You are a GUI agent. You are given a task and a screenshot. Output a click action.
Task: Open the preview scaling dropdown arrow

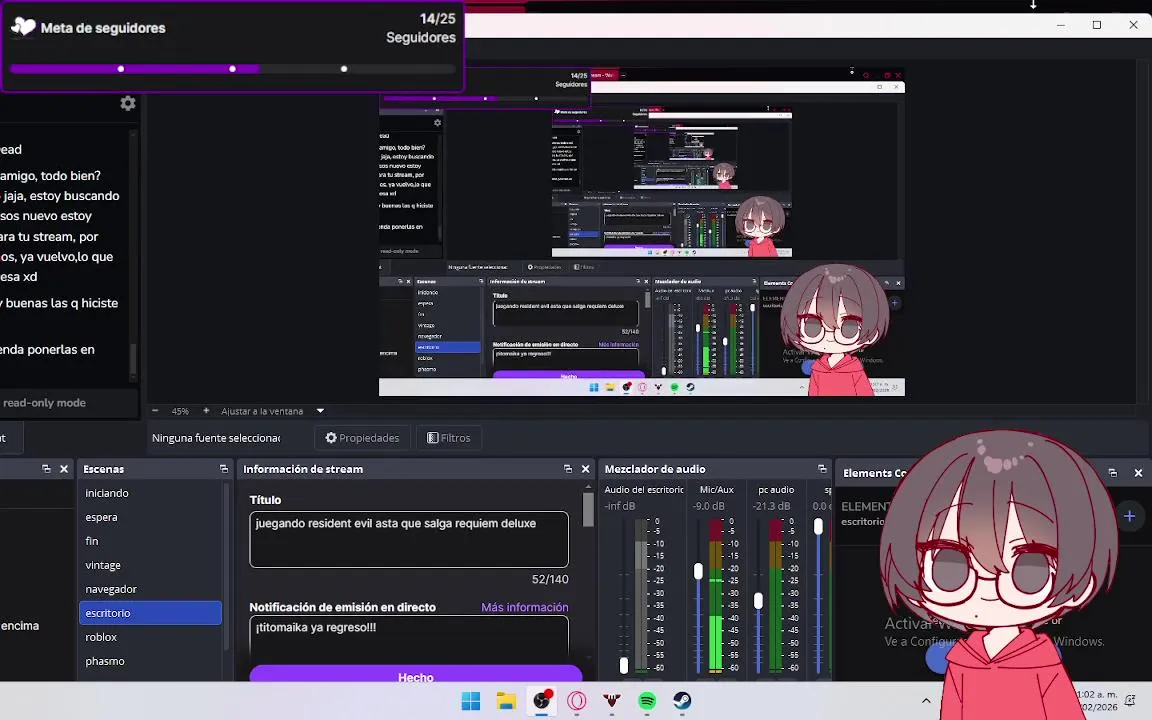320,411
